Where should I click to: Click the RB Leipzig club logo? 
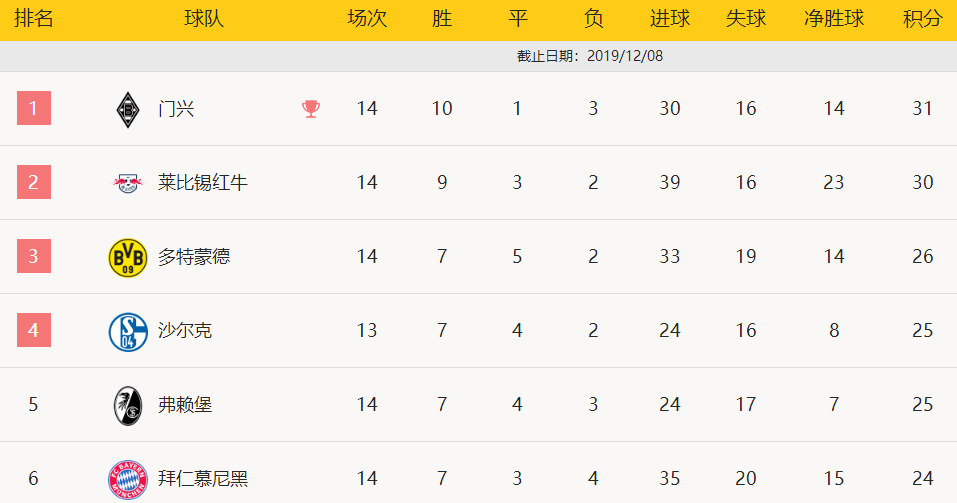128,183
